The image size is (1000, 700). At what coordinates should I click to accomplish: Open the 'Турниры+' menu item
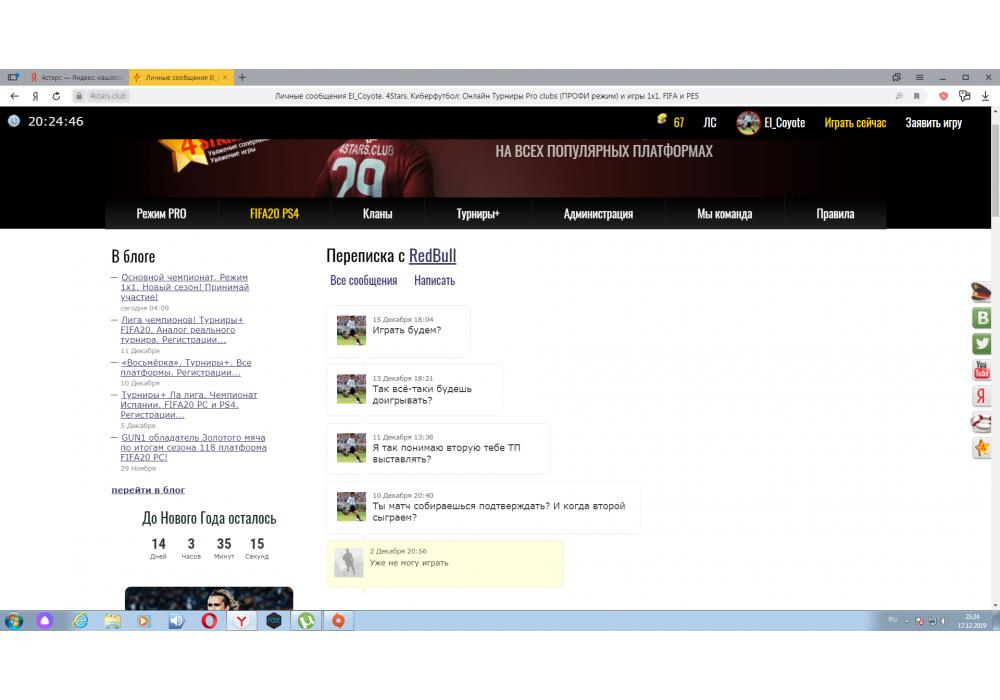[478, 214]
